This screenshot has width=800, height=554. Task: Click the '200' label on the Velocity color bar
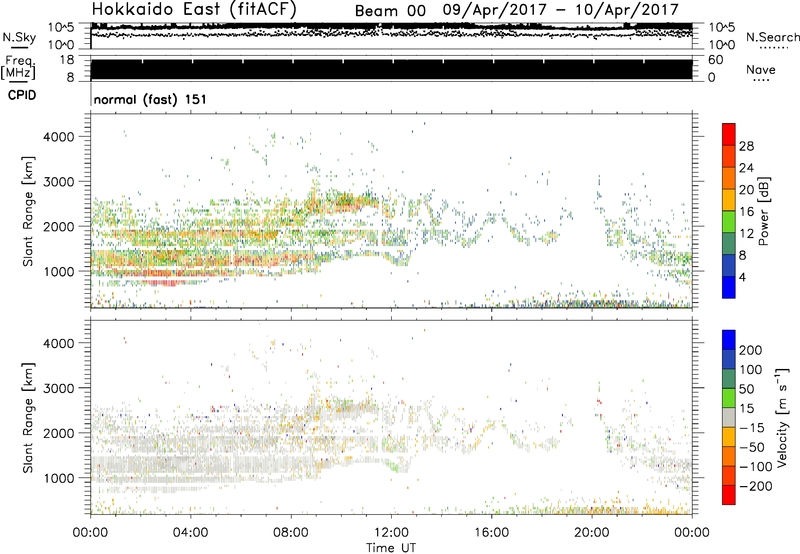751,350
